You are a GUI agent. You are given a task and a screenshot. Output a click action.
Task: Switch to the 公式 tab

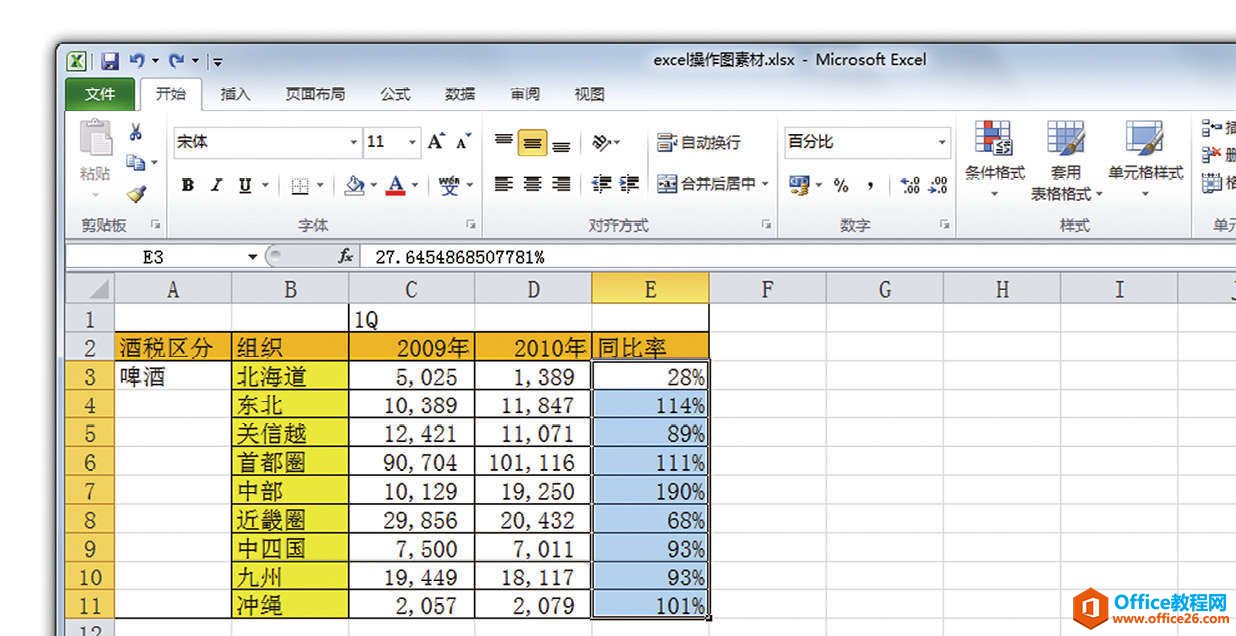coord(395,94)
